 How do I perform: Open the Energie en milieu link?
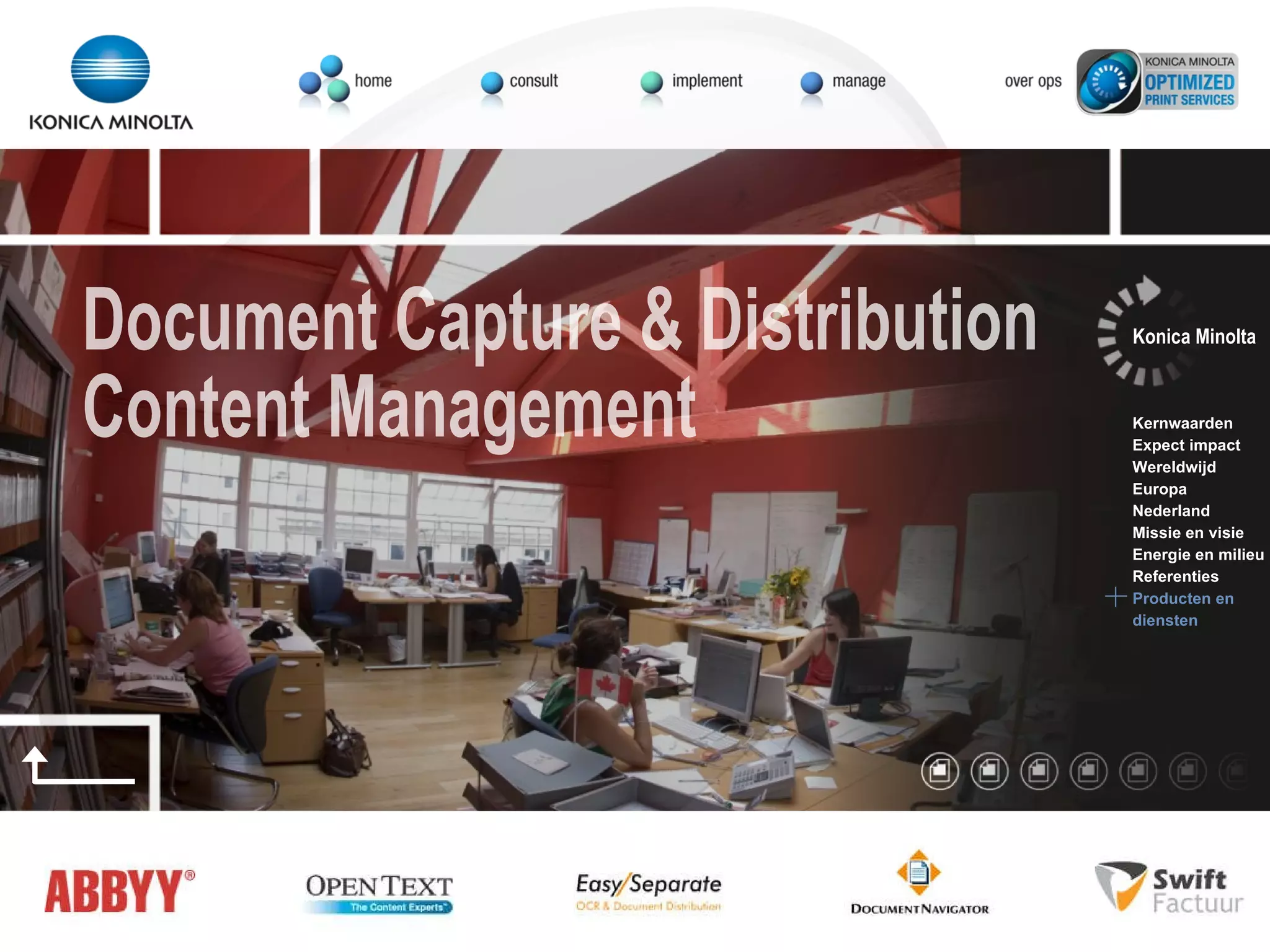click(1197, 555)
